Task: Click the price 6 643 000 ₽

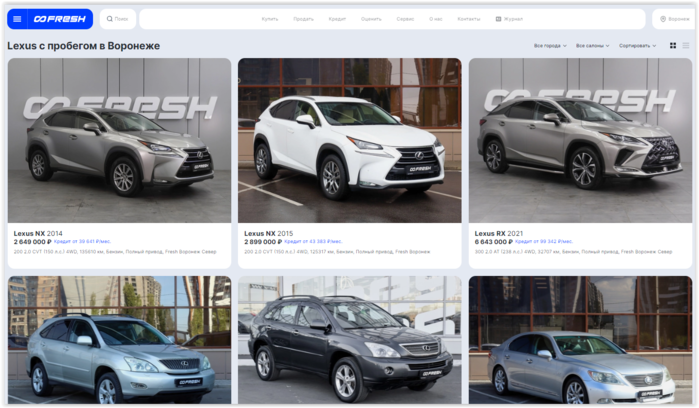Action: [493, 242]
